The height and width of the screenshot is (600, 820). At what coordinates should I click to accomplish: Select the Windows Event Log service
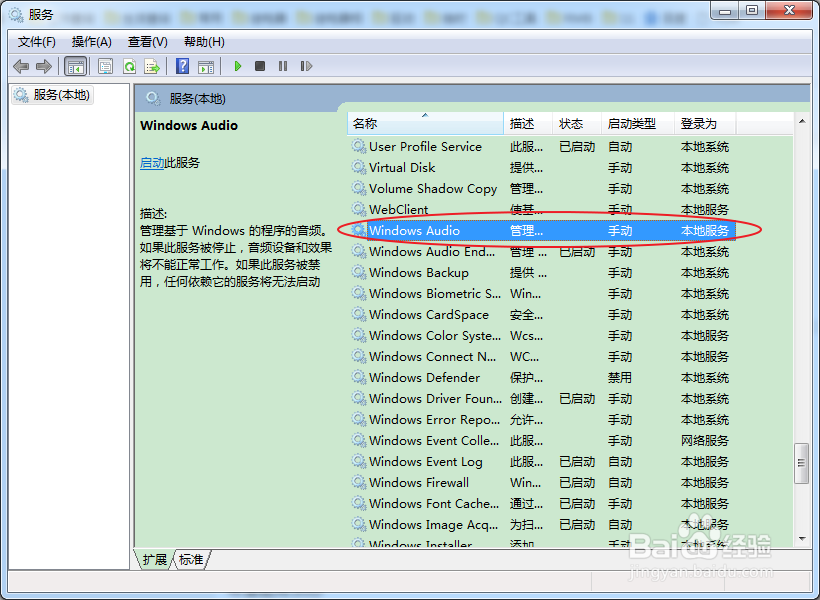tap(541, 461)
